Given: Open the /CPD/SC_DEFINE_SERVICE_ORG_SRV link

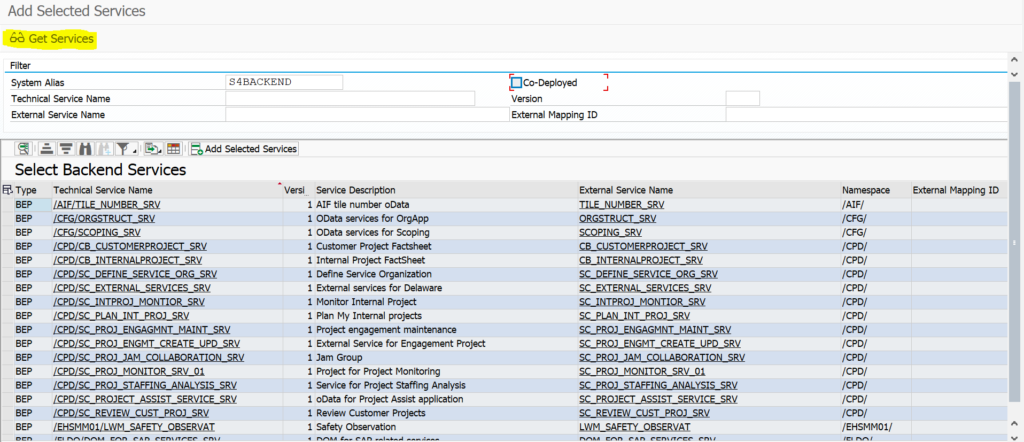Looking at the screenshot, I should [x=135, y=274].
